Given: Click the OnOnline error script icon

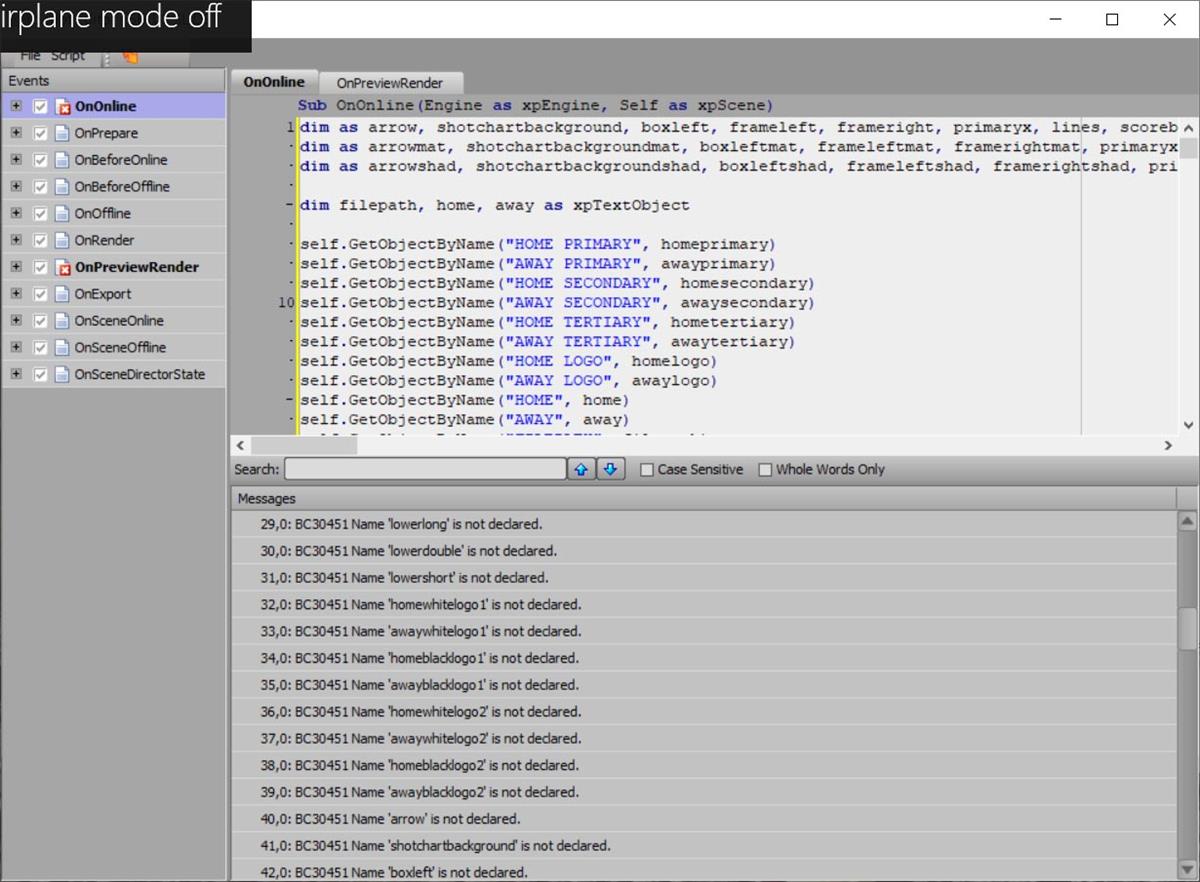Looking at the screenshot, I should [x=64, y=107].
